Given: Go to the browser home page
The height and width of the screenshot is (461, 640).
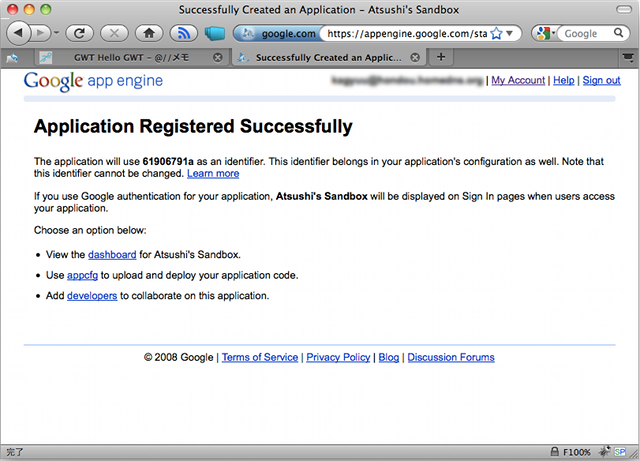Looking at the screenshot, I should [149, 33].
